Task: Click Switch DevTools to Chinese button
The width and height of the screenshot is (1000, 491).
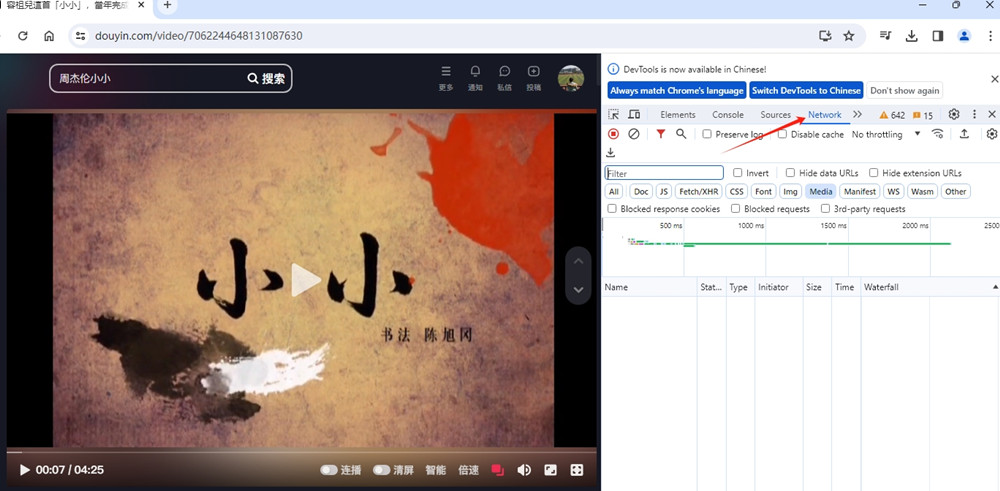Action: pyautogui.click(x=806, y=91)
